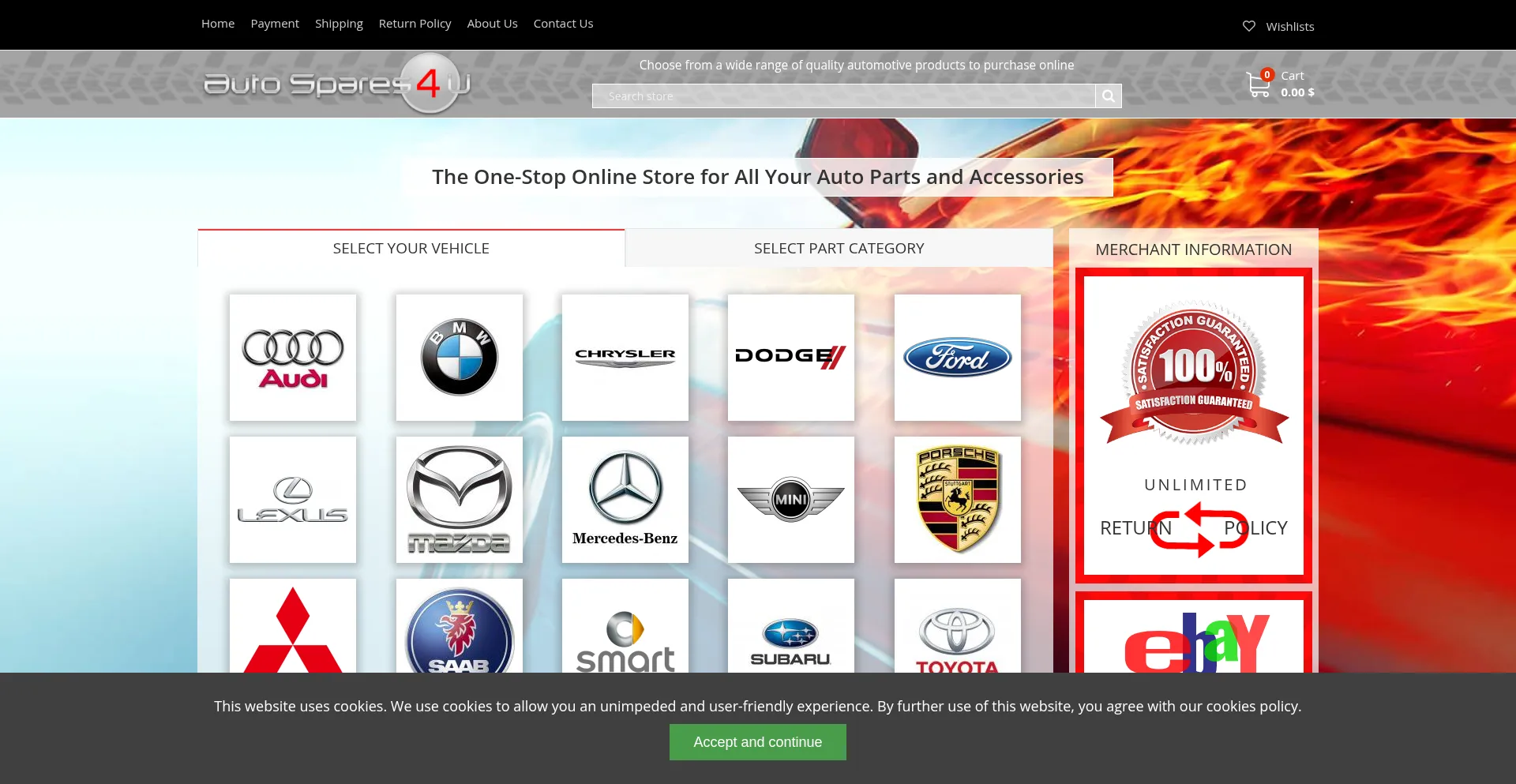This screenshot has width=1516, height=784.
Task: Select the Audi brand logo
Action: 293,358
